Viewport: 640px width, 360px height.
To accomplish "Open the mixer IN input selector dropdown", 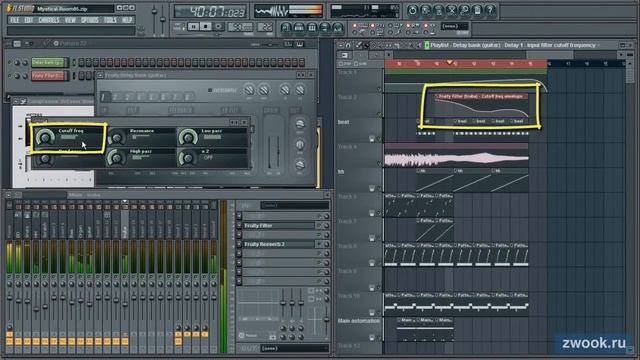I will pyautogui.click(x=295, y=205).
